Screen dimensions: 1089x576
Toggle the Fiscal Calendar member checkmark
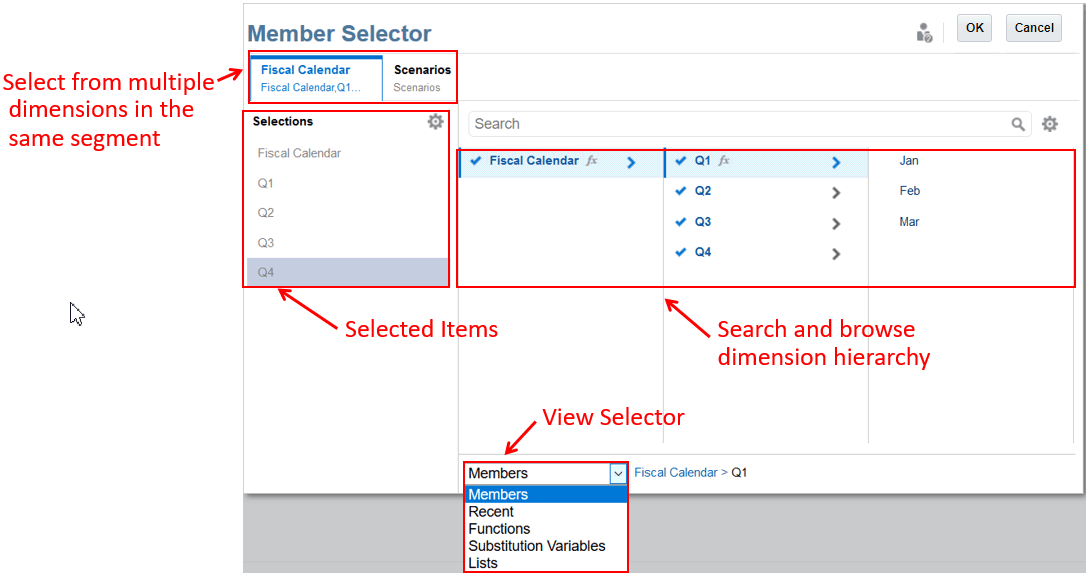476,161
